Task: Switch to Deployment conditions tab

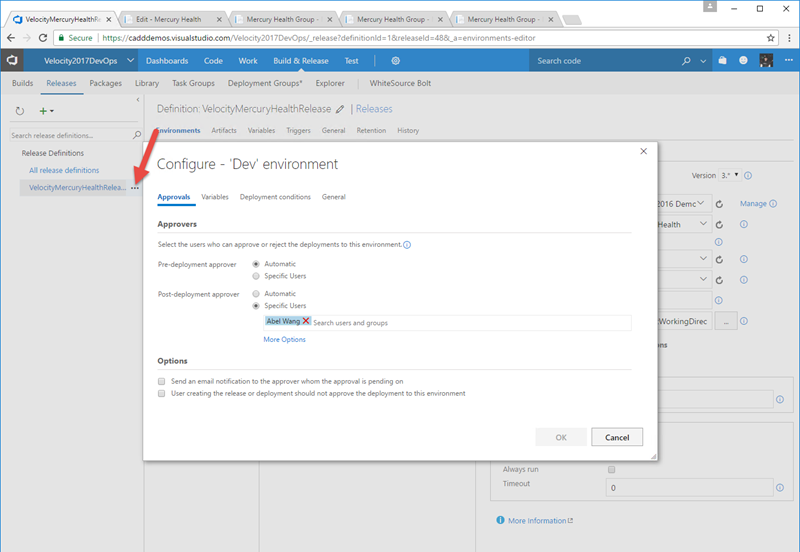Action: [275, 197]
